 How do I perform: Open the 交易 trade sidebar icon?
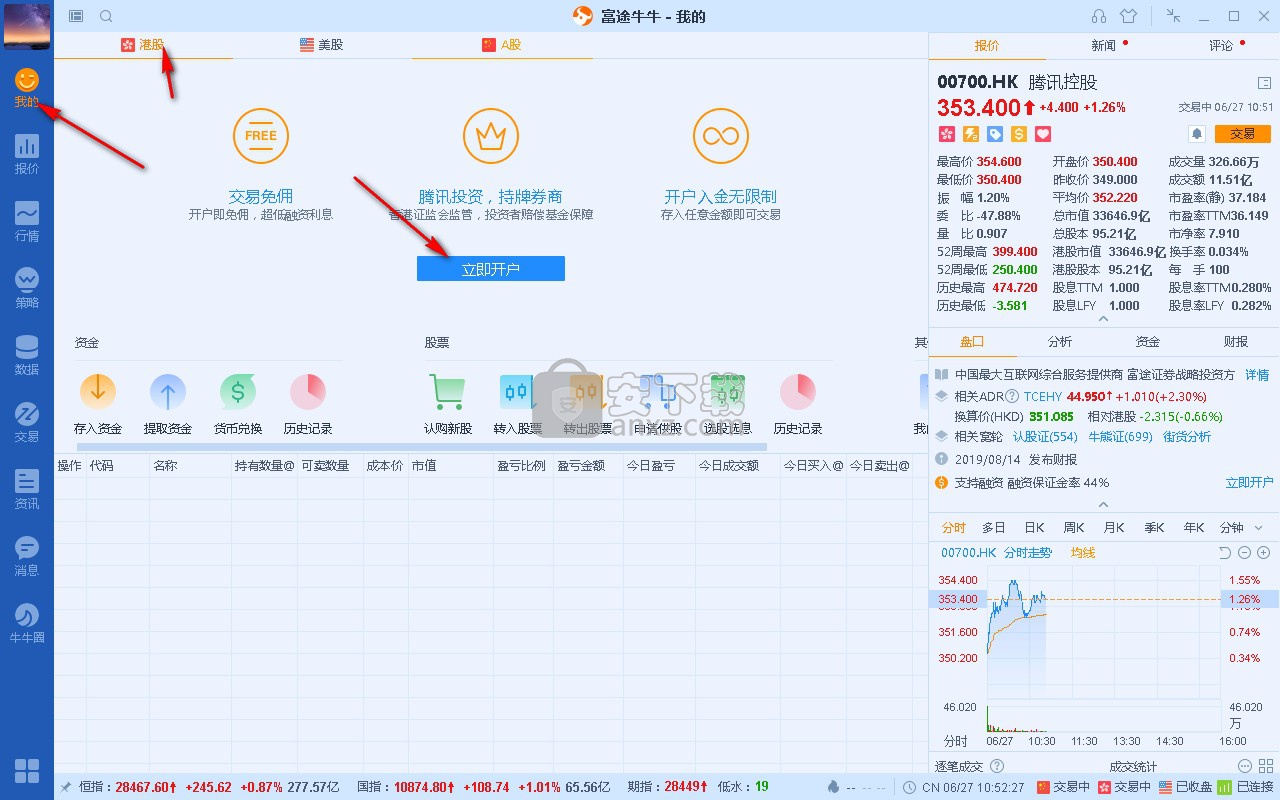(27, 423)
